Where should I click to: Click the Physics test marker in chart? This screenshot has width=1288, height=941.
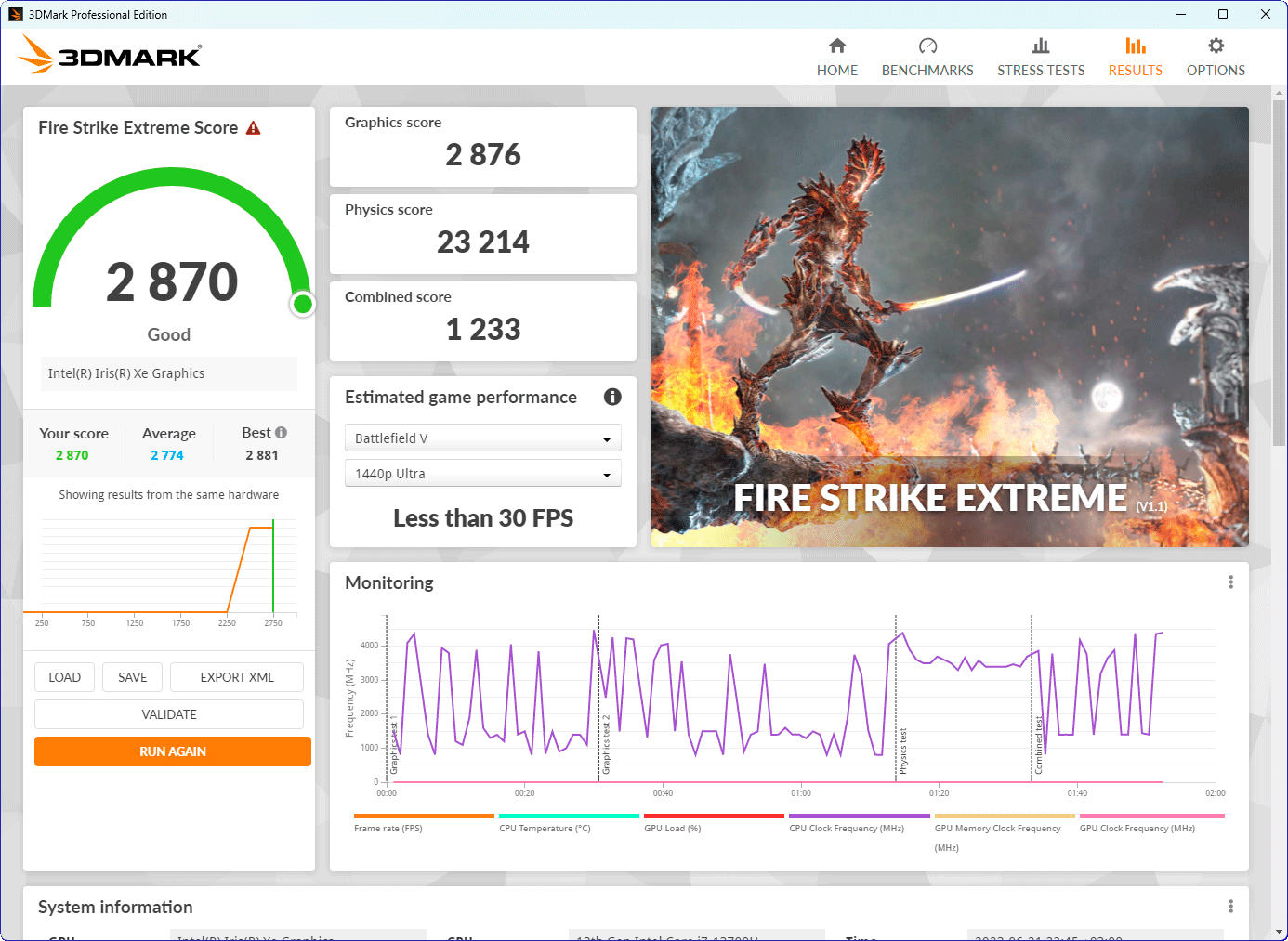[x=902, y=751]
